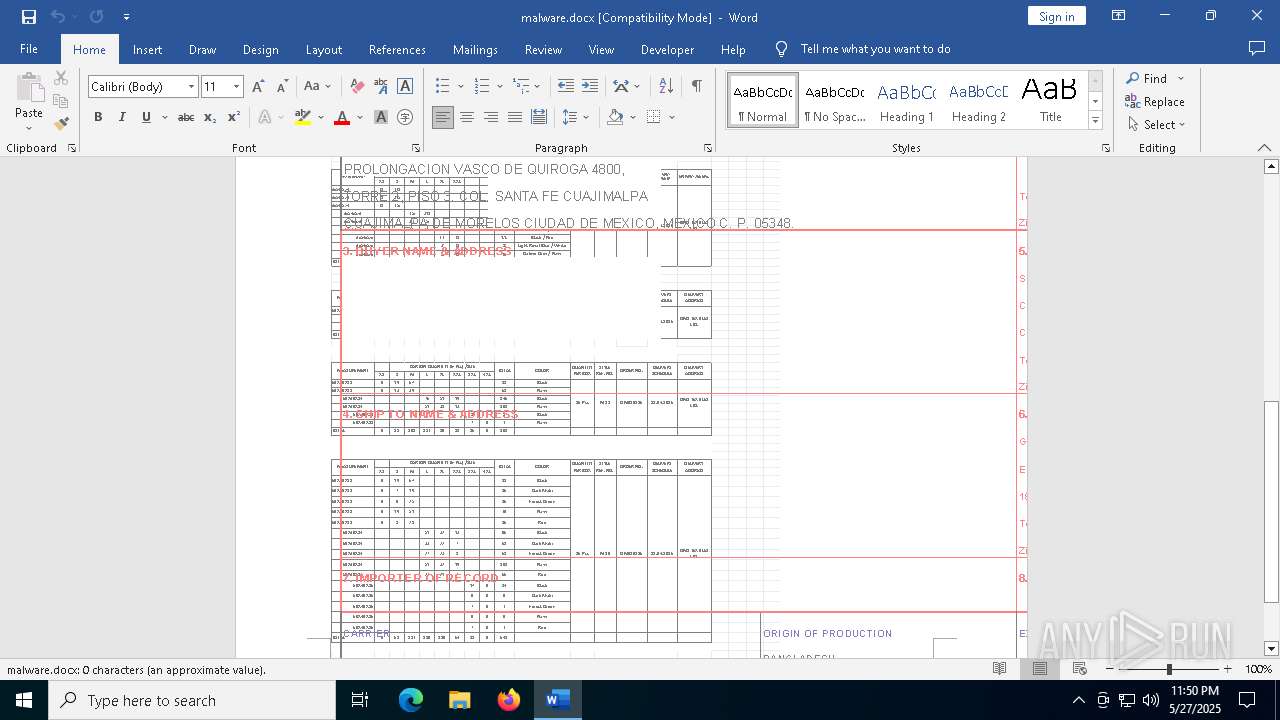Open Firefox from taskbar
The image size is (1280, 720).
click(509, 700)
